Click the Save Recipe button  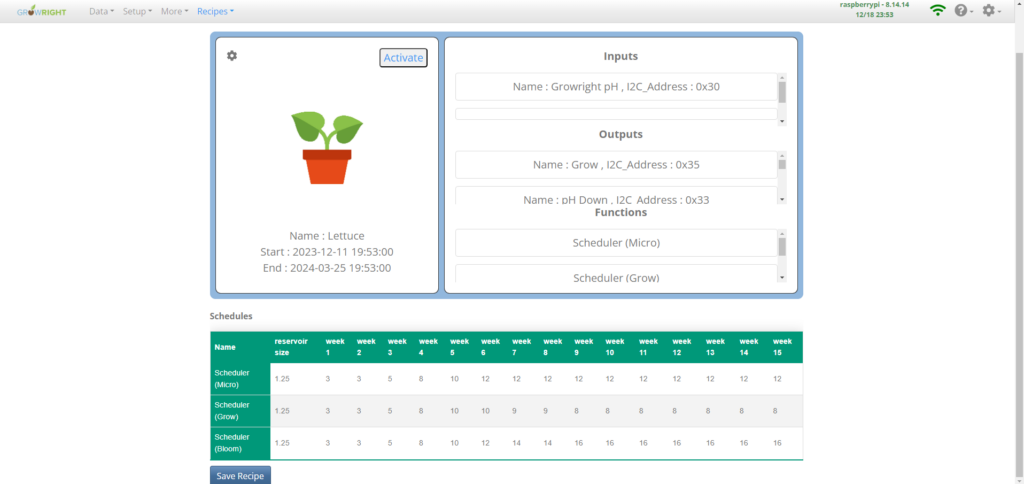[x=240, y=476]
